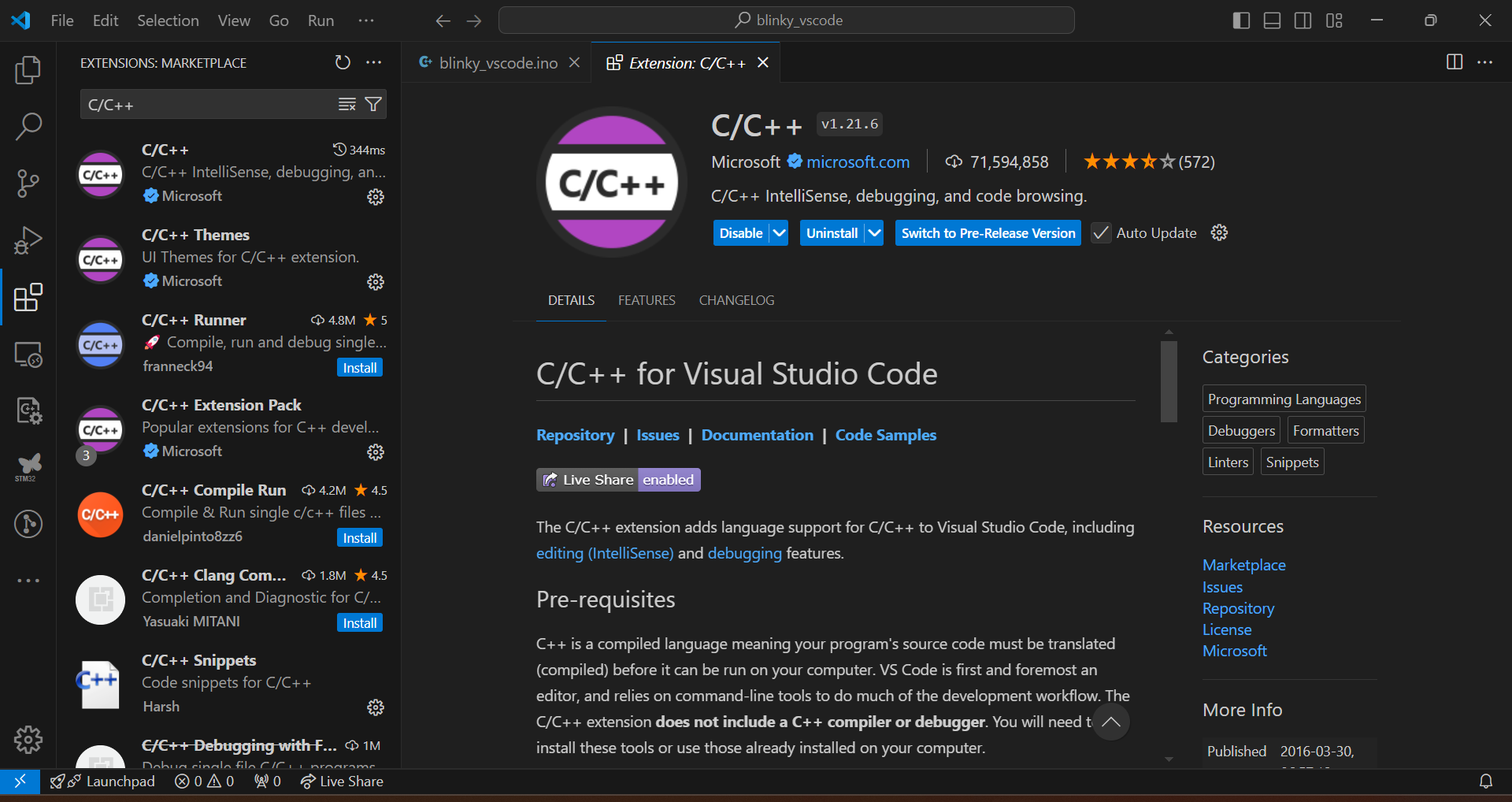Open the Explorer view in activity bar

28,70
